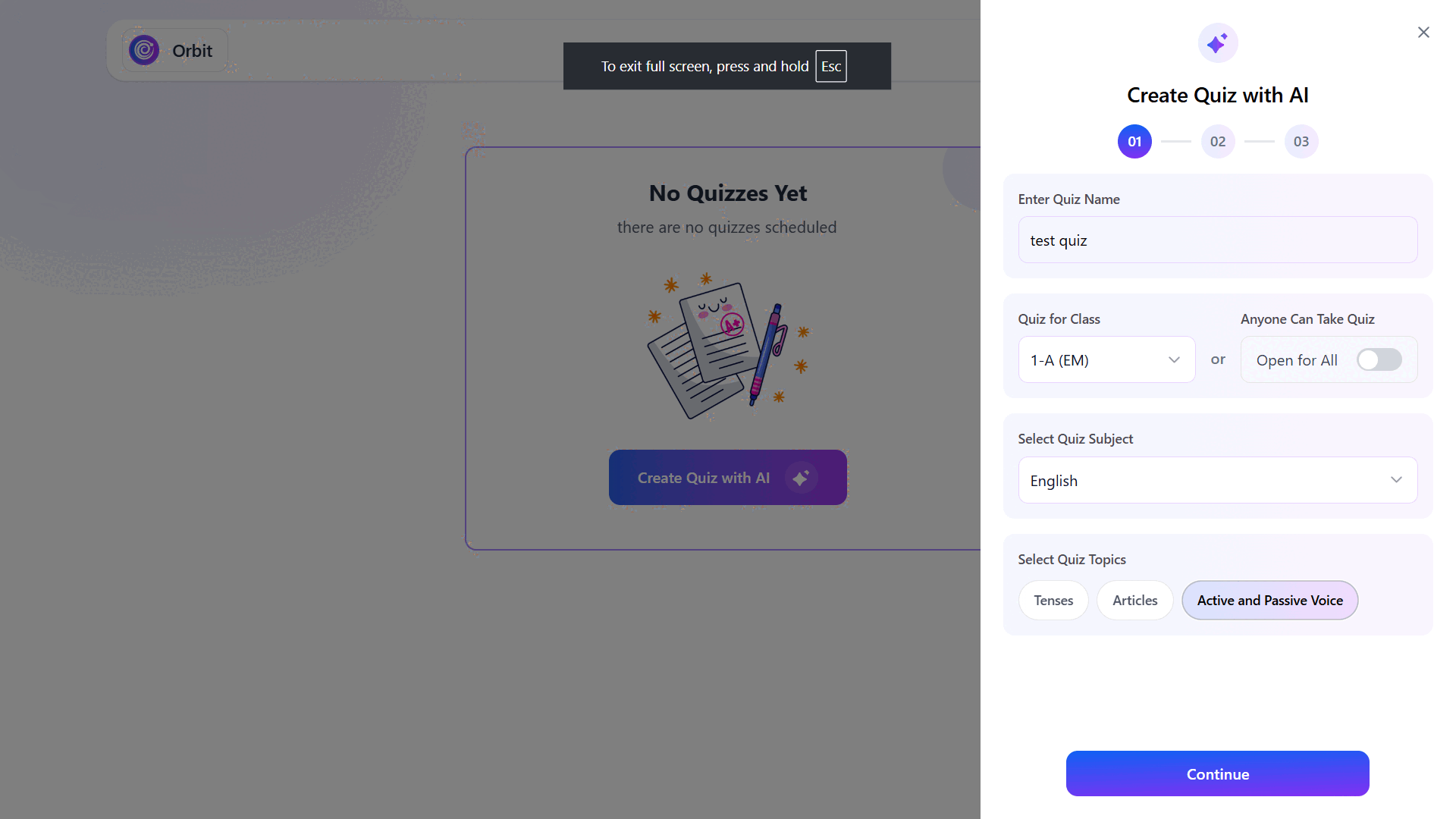Click the Orbit spiral logo icon
The width and height of the screenshot is (1456, 819).
144,51
